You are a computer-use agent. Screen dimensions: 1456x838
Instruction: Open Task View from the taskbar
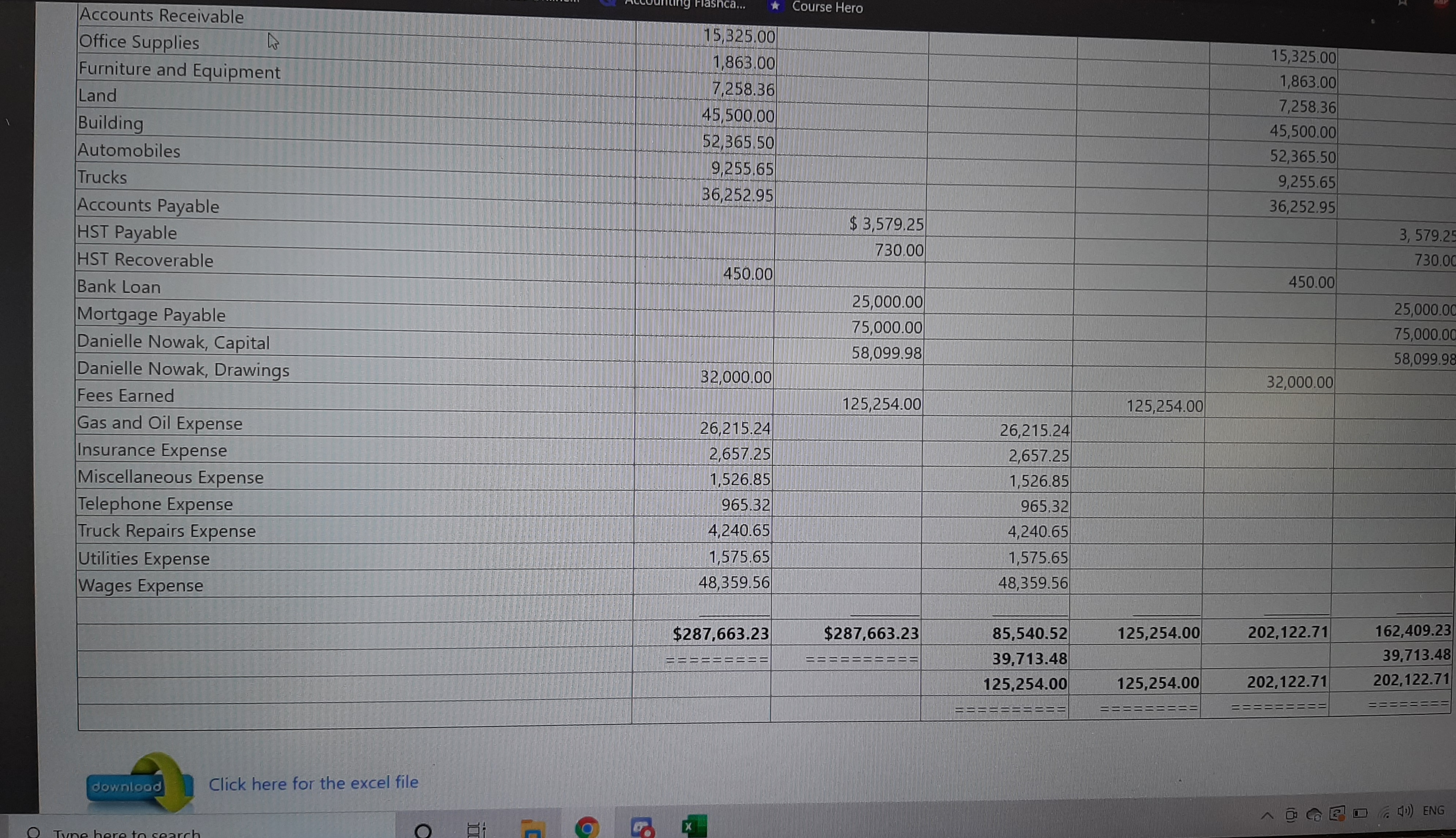(476, 832)
